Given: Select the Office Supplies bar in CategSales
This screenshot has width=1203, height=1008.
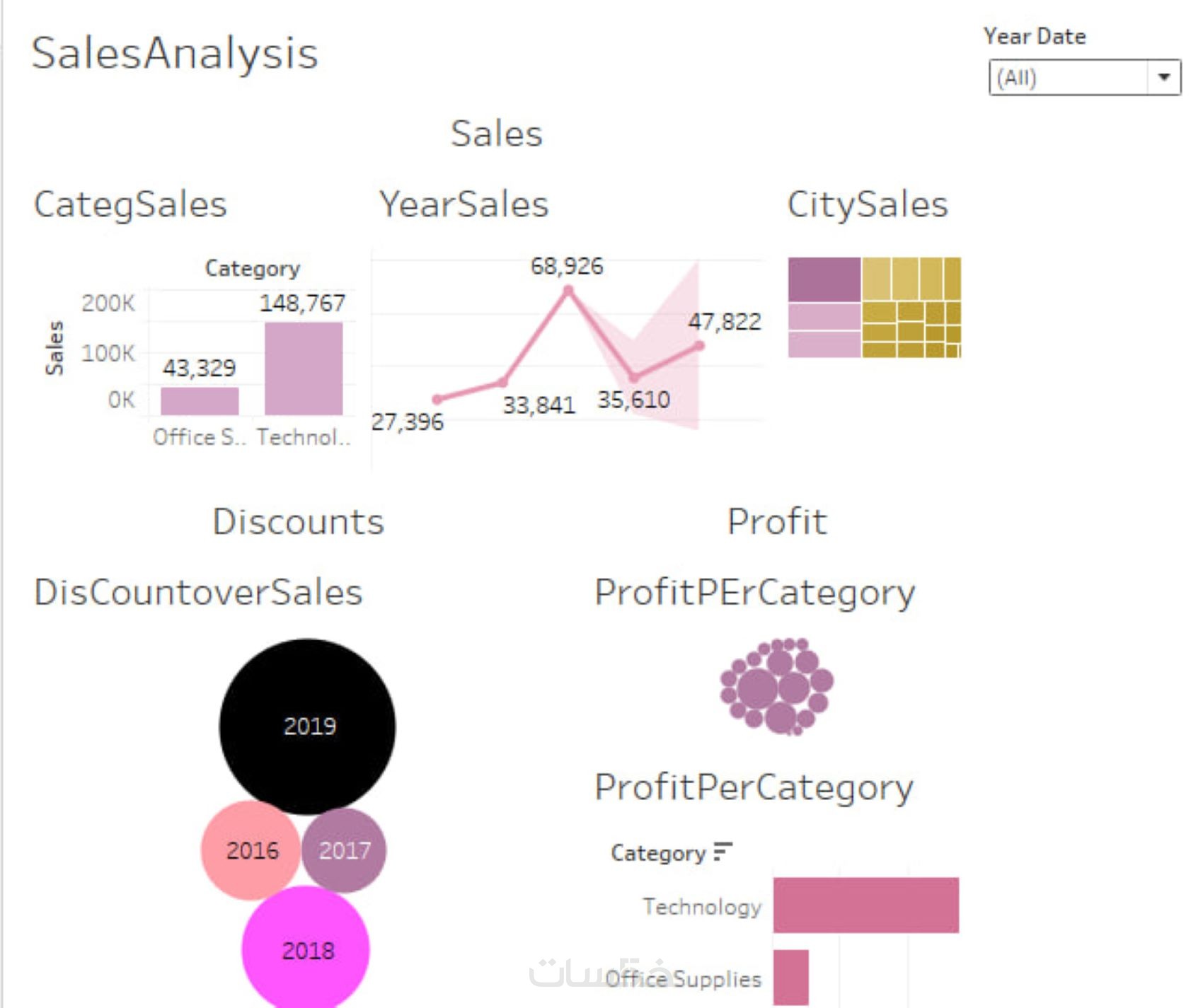Looking at the screenshot, I should click(200, 400).
